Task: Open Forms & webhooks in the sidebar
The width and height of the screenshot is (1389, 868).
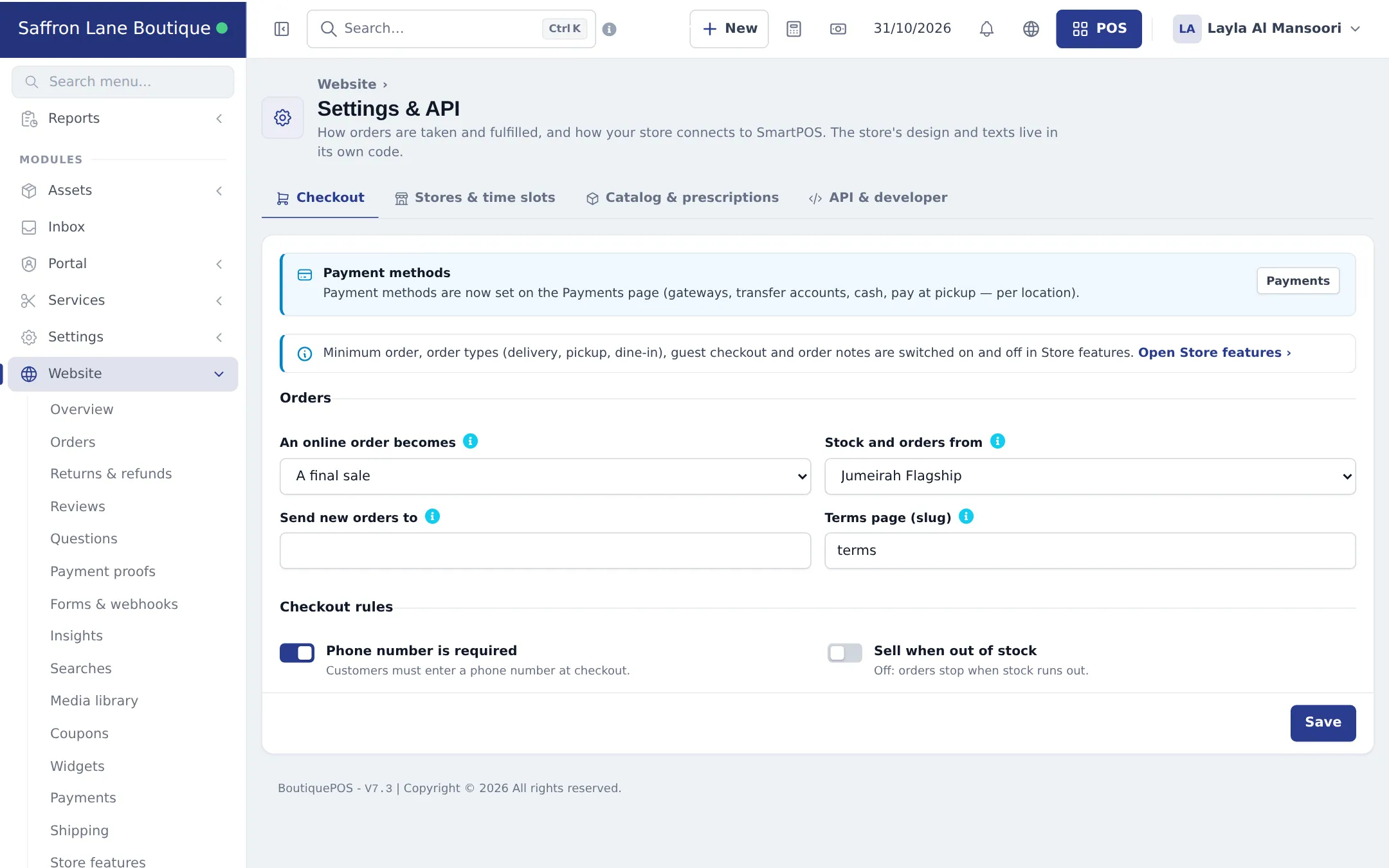Action: [114, 604]
